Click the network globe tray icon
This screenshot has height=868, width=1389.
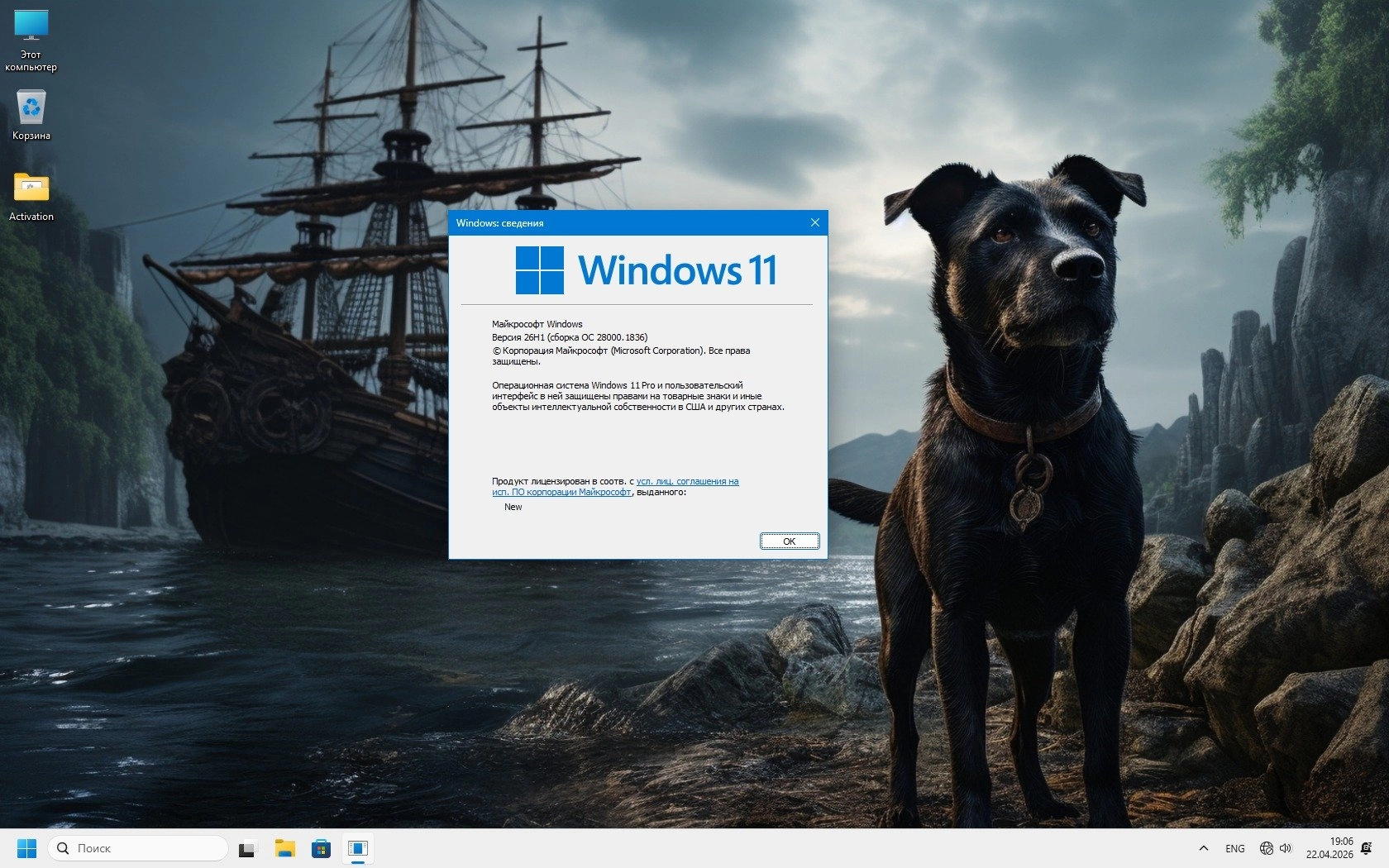(1266, 848)
